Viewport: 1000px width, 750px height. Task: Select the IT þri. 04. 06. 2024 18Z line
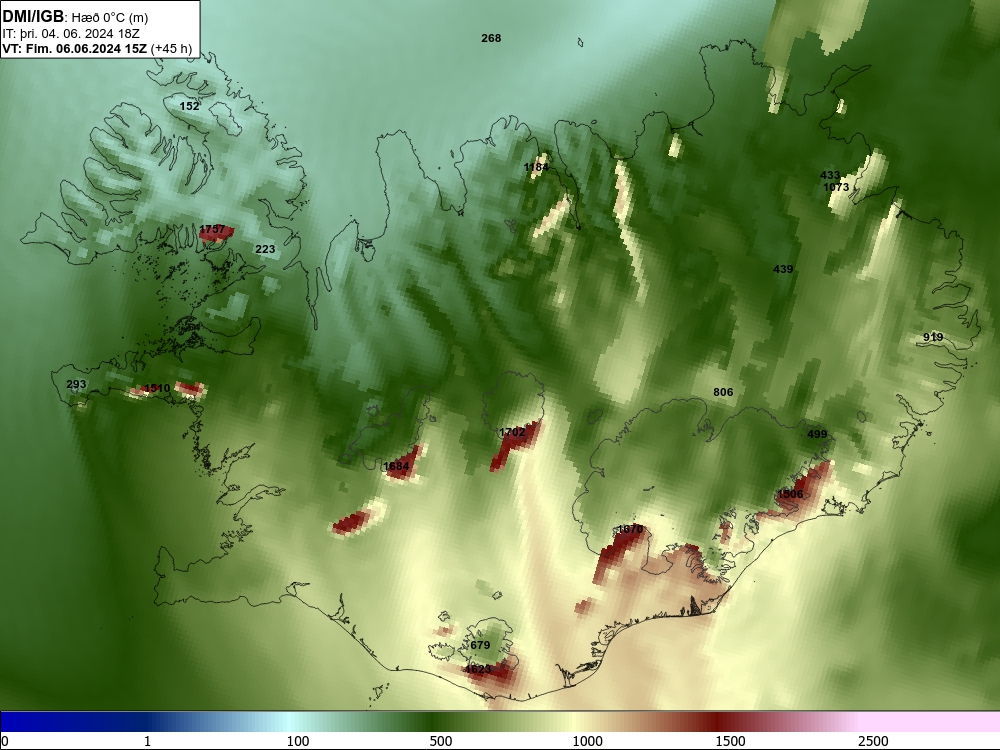pyautogui.click(x=71, y=34)
